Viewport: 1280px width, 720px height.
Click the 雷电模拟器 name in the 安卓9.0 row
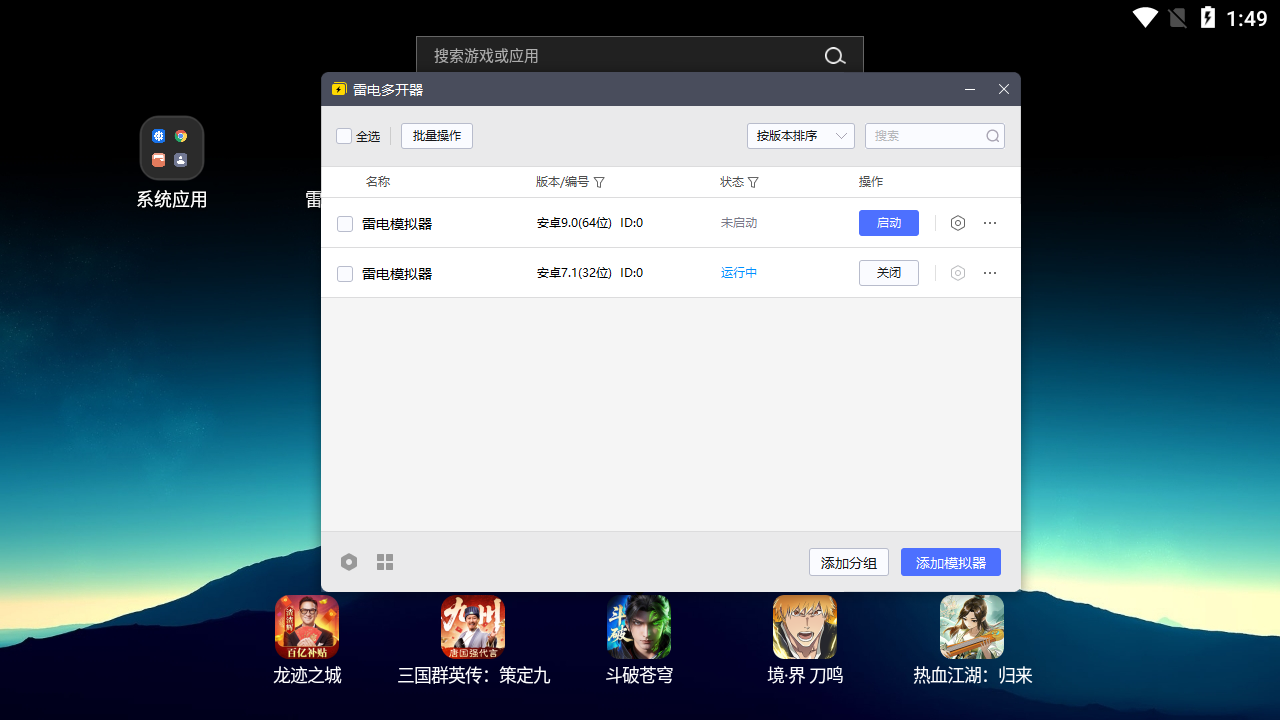click(397, 224)
